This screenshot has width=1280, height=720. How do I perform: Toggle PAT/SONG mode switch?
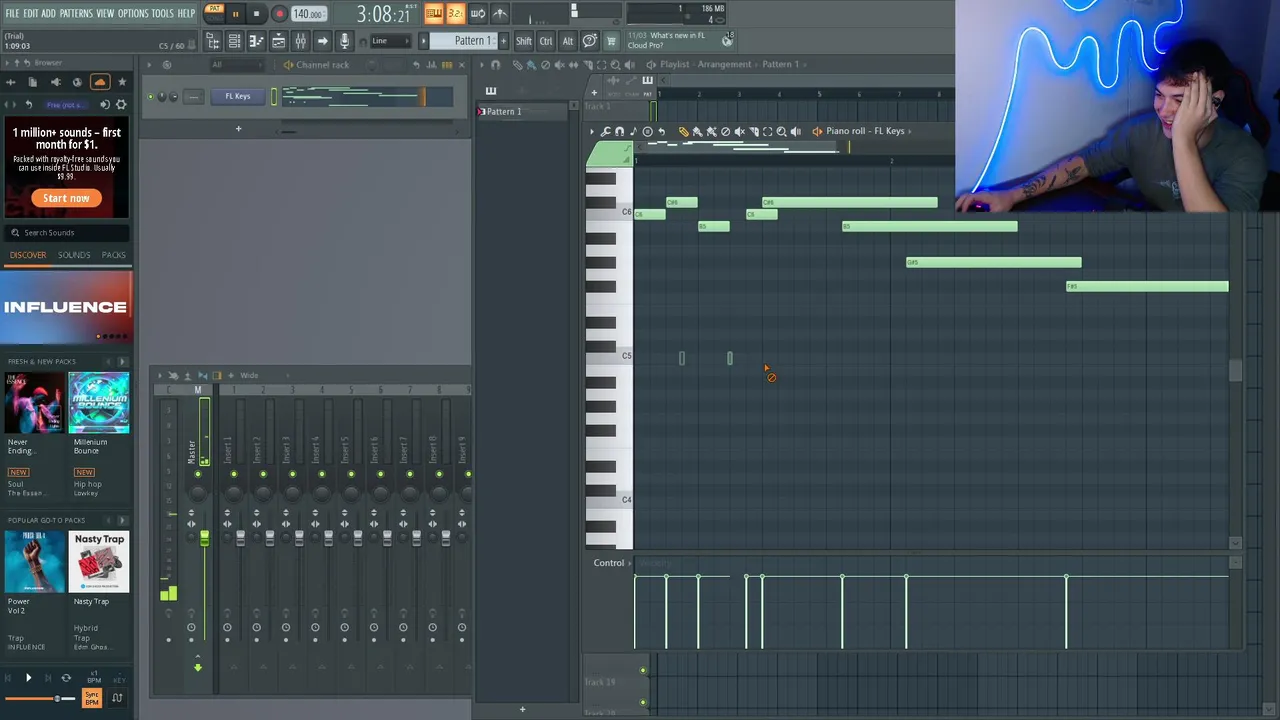click(x=214, y=13)
